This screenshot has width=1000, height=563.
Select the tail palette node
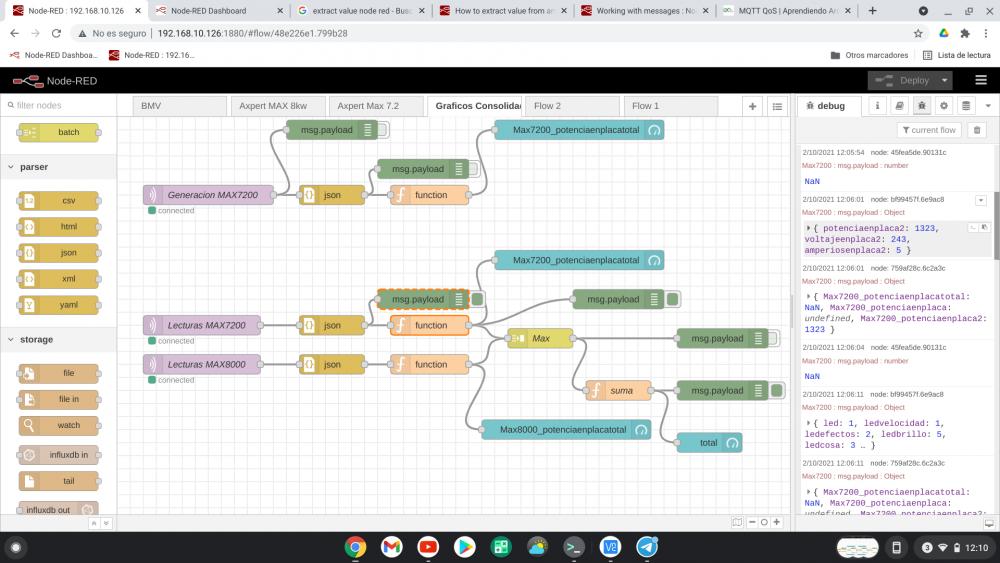tap(59, 481)
